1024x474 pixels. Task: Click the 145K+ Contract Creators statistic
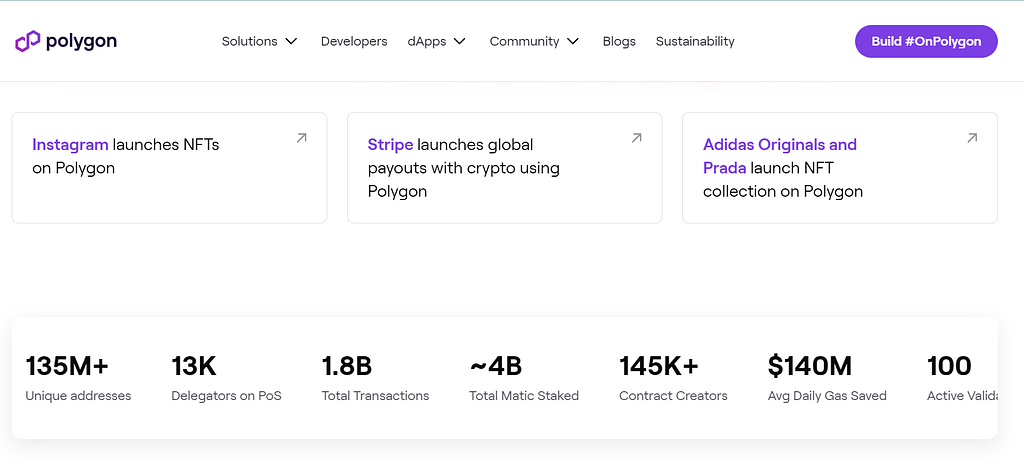click(673, 378)
